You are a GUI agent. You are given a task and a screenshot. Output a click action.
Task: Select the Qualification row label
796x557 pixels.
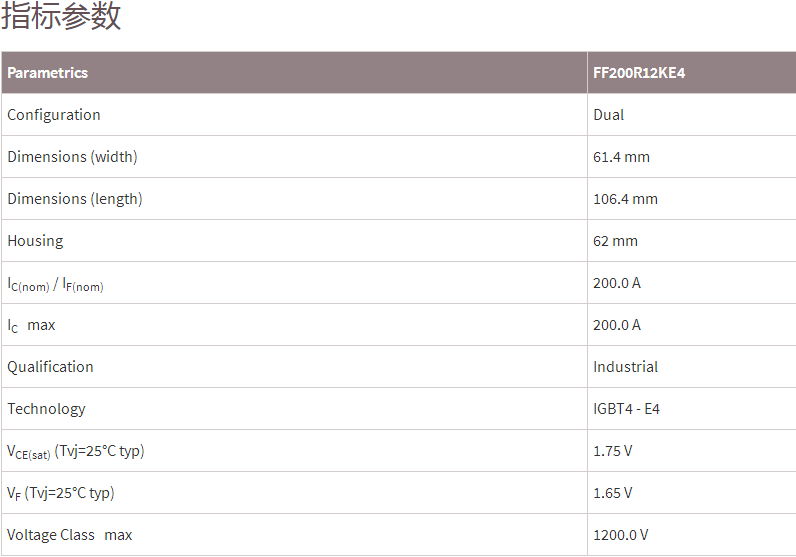pyautogui.click(x=50, y=367)
